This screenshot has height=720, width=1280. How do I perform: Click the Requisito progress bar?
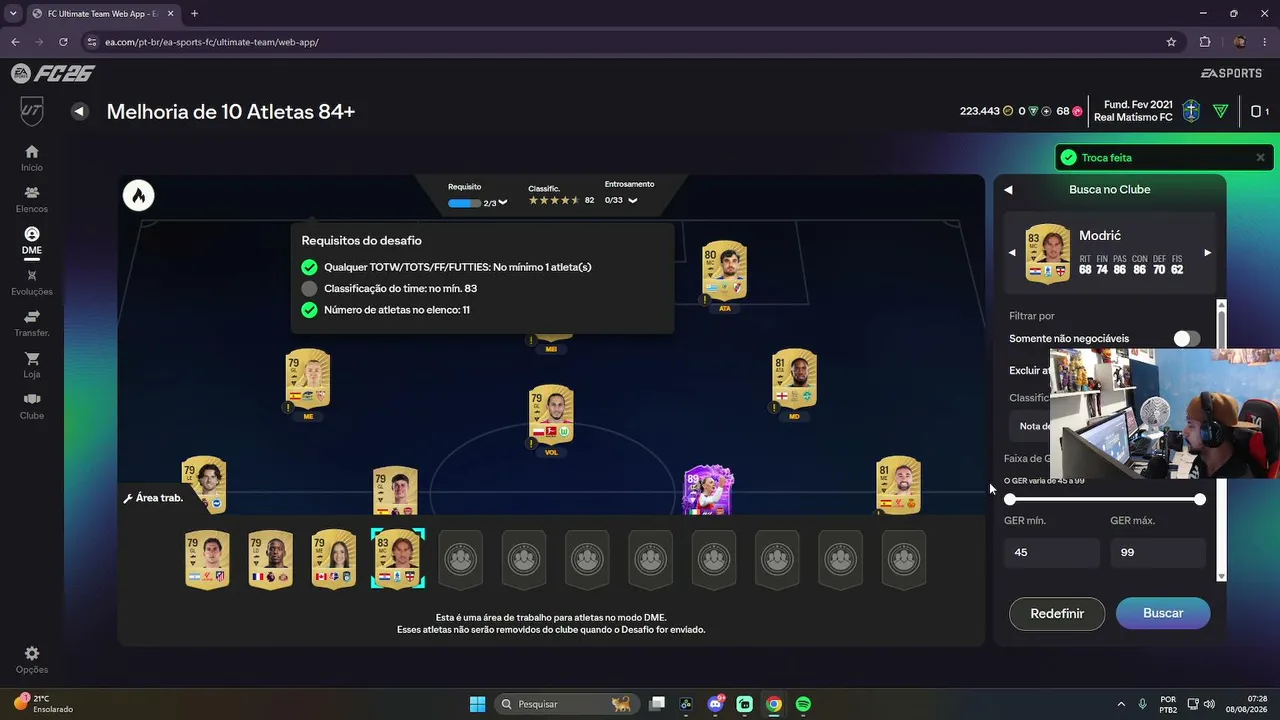(464, 203)
